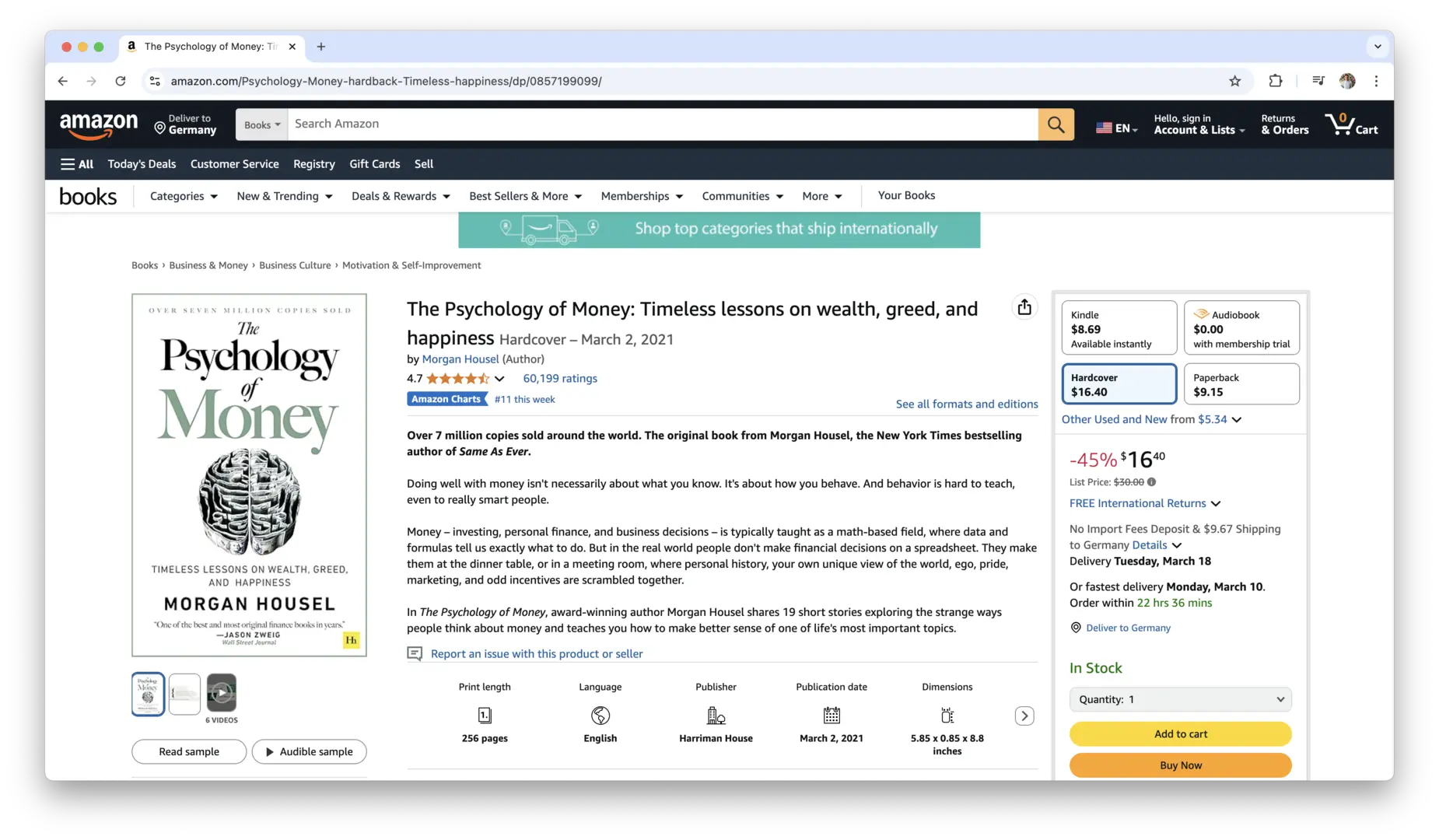Click the Publication date calendar icon

(x=832, y=716)
